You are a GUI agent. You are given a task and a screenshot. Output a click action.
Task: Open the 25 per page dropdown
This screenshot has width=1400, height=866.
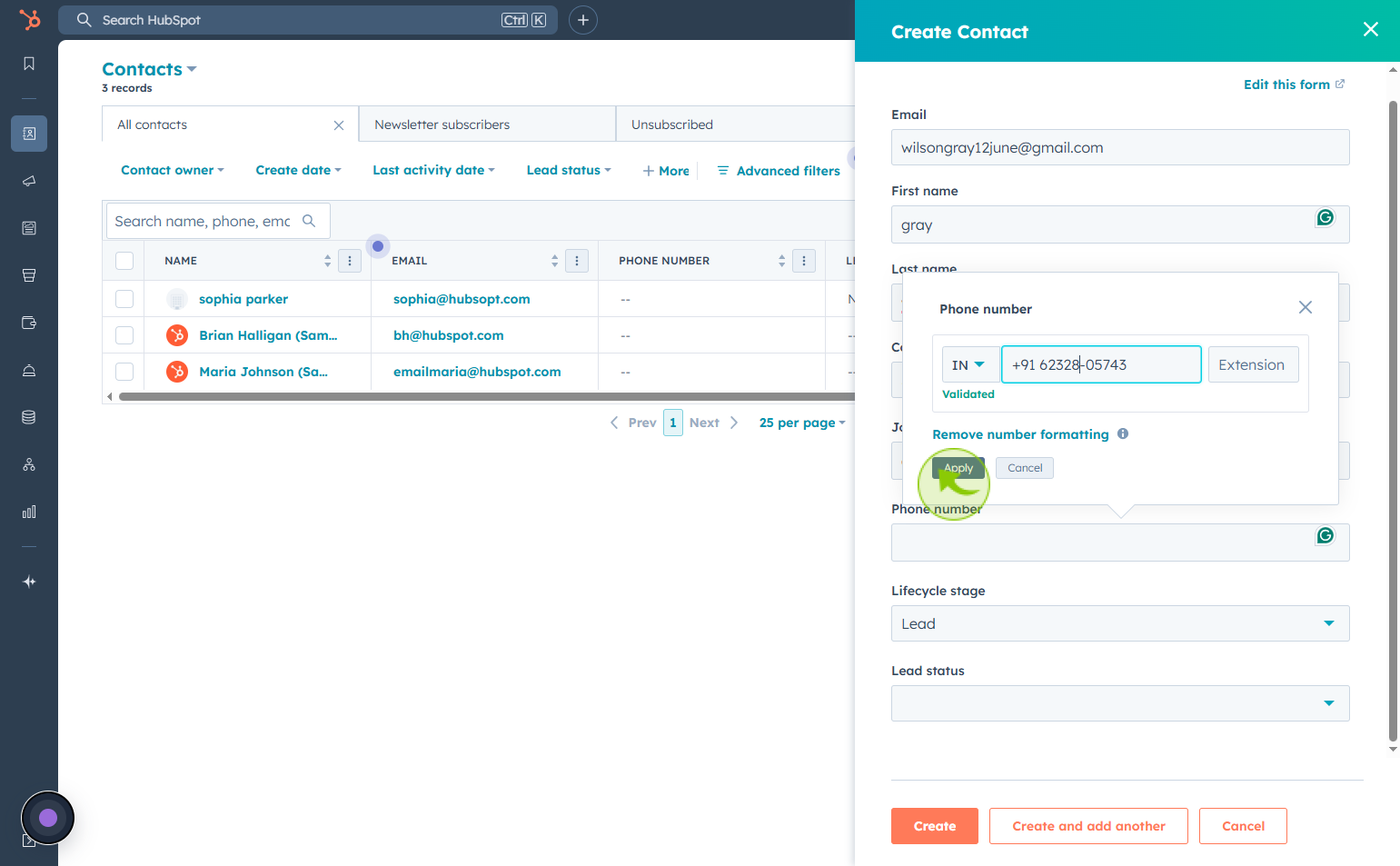pos(802,423)
